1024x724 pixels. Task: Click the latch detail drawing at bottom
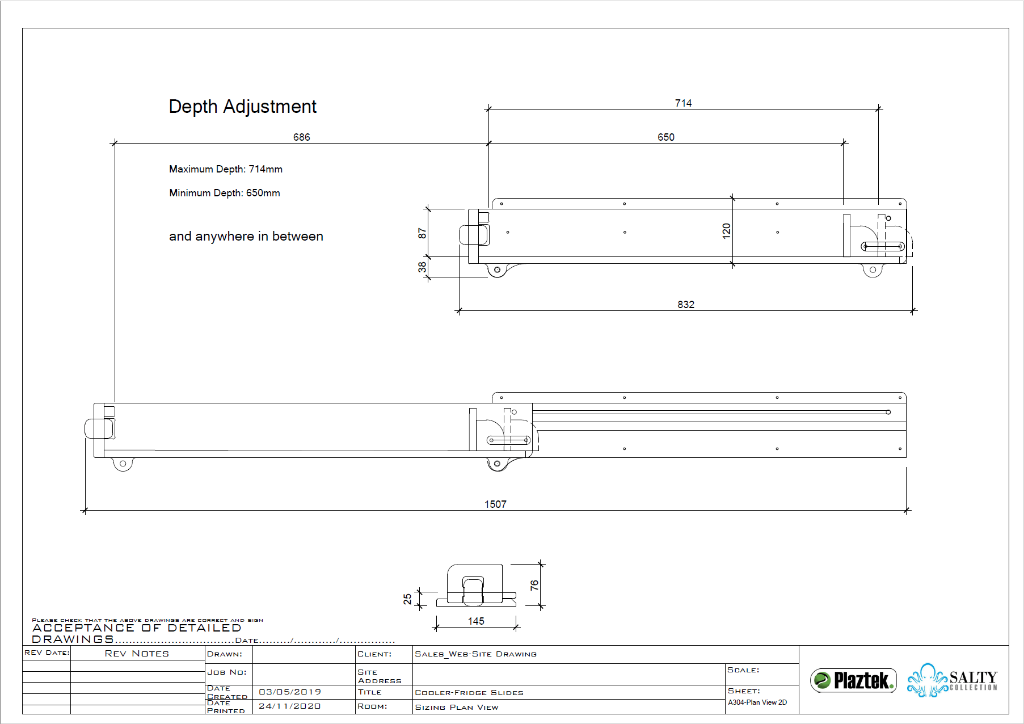pos(476,586)
